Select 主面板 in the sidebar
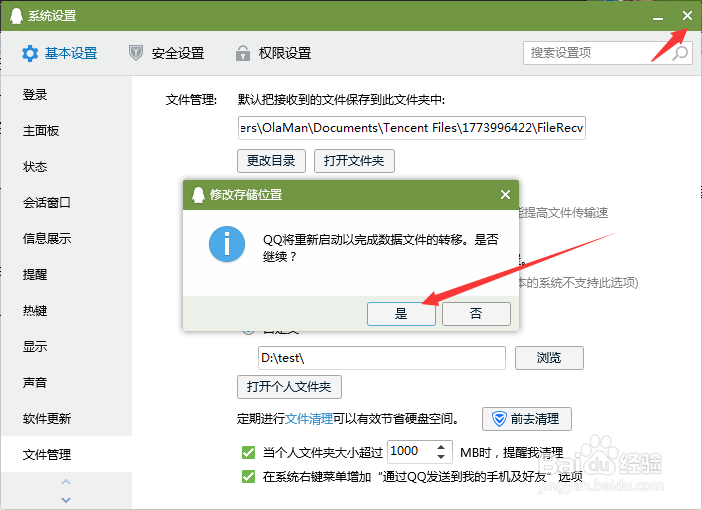Screen dimensions: 702x510 (x=66, y=131)
